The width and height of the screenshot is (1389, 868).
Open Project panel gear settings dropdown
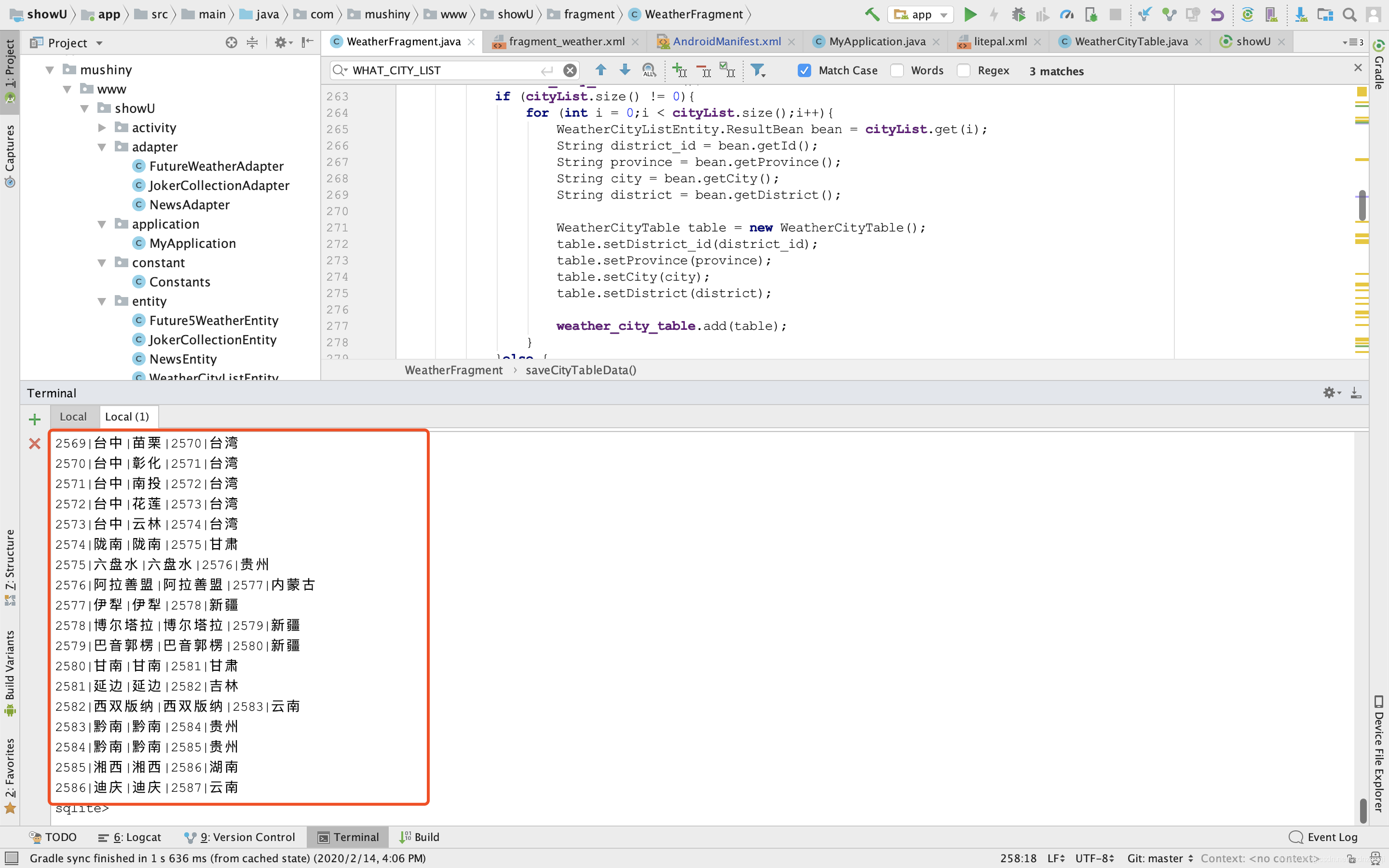click(283, 42)
